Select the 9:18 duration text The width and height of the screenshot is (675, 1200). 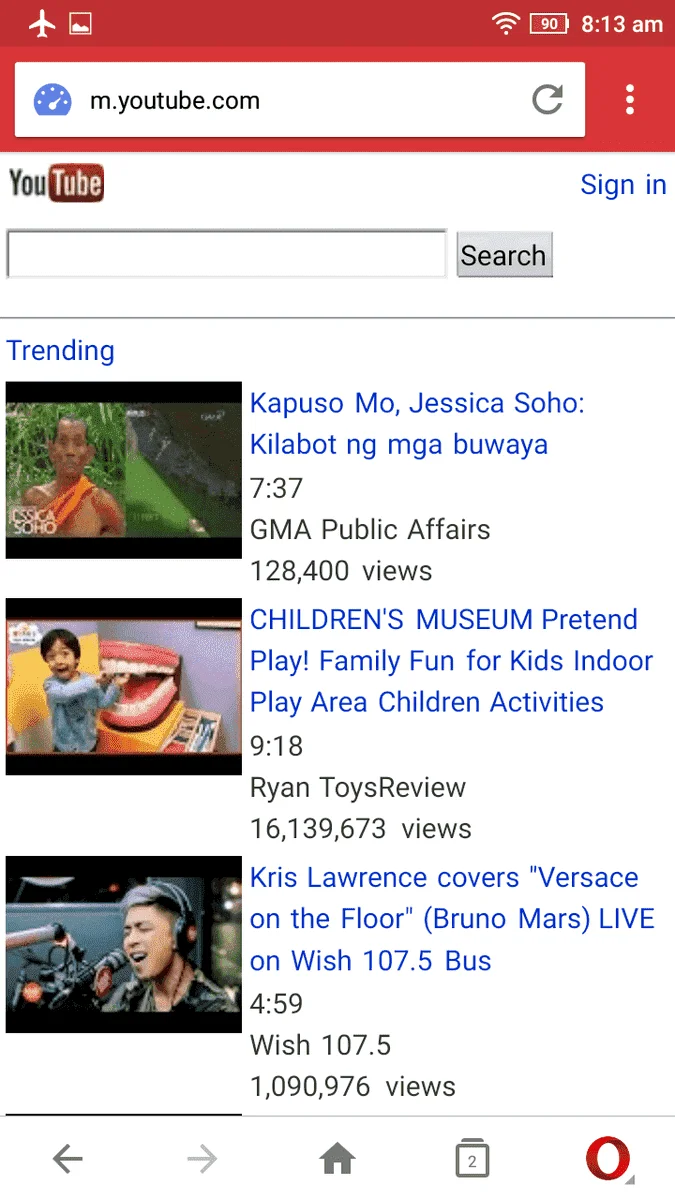click(276, 746)
